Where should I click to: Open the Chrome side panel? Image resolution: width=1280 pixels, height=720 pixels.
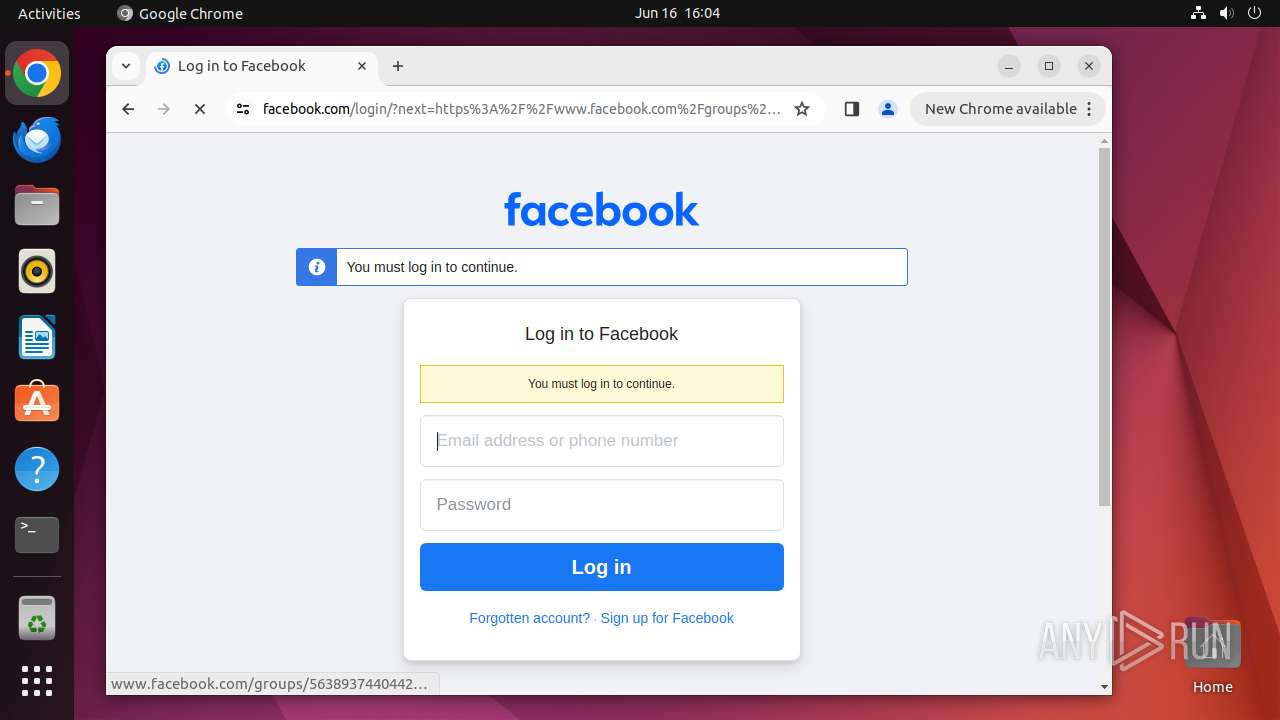pyautogui.click(x=852, y=109)
